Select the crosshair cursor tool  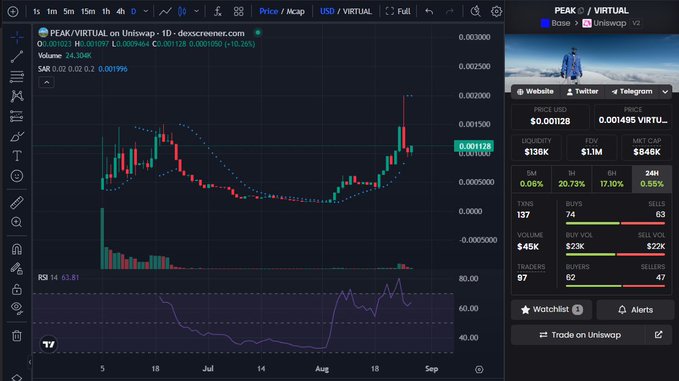pos(17,38)
